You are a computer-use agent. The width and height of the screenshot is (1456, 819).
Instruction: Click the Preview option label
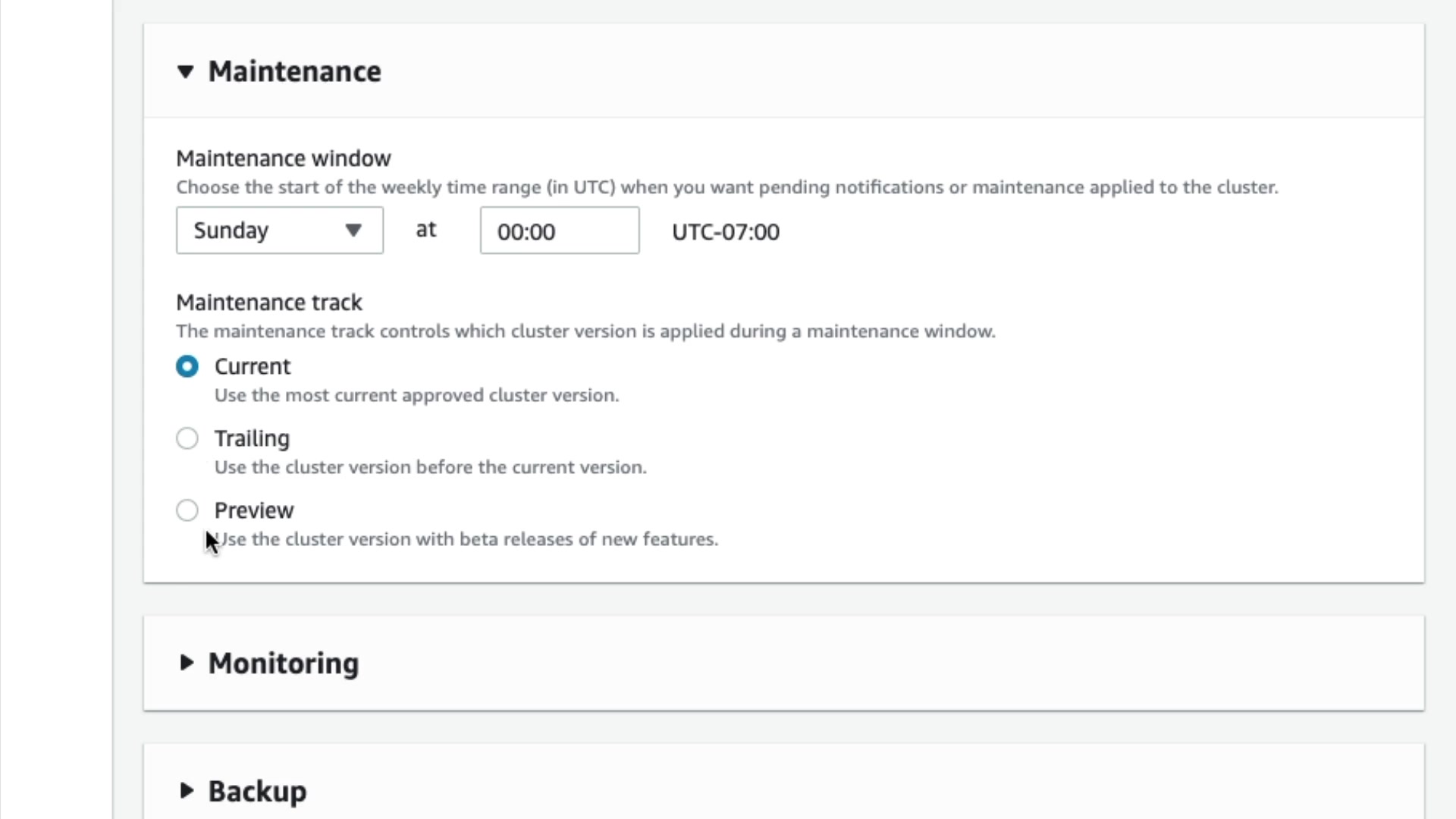254,510
